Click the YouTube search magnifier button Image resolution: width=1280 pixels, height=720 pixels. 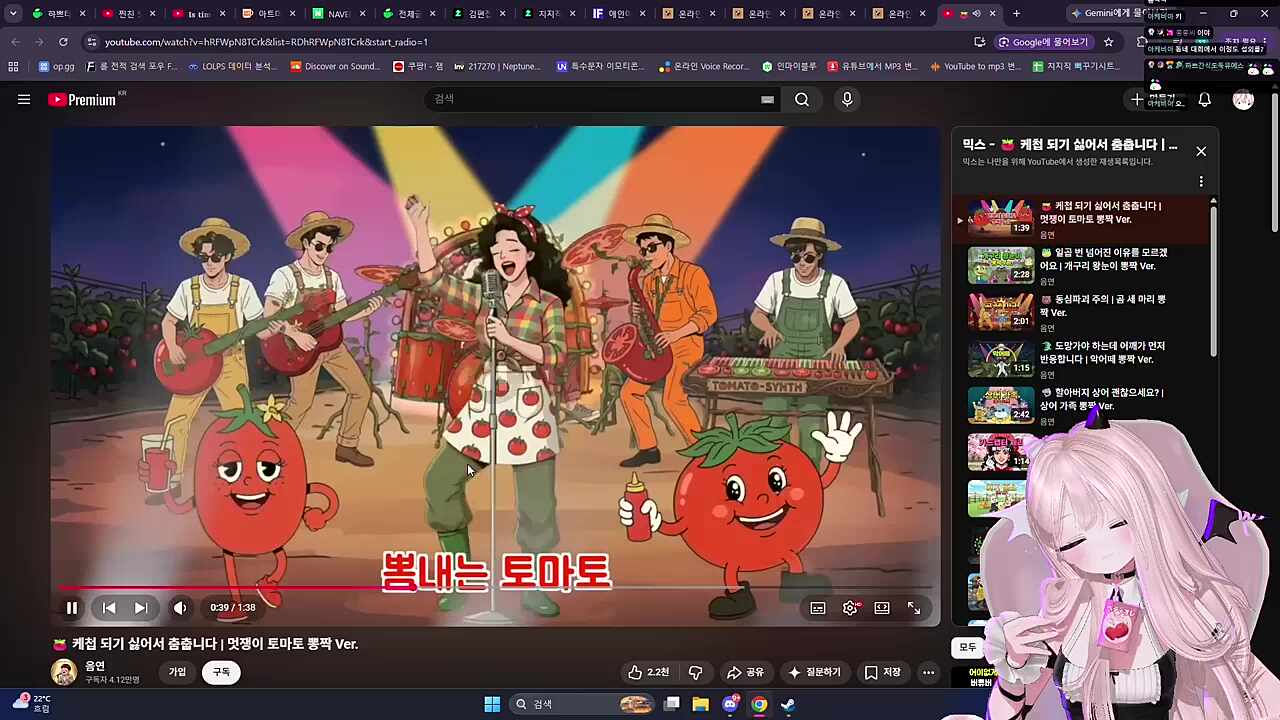click(802, 99)
